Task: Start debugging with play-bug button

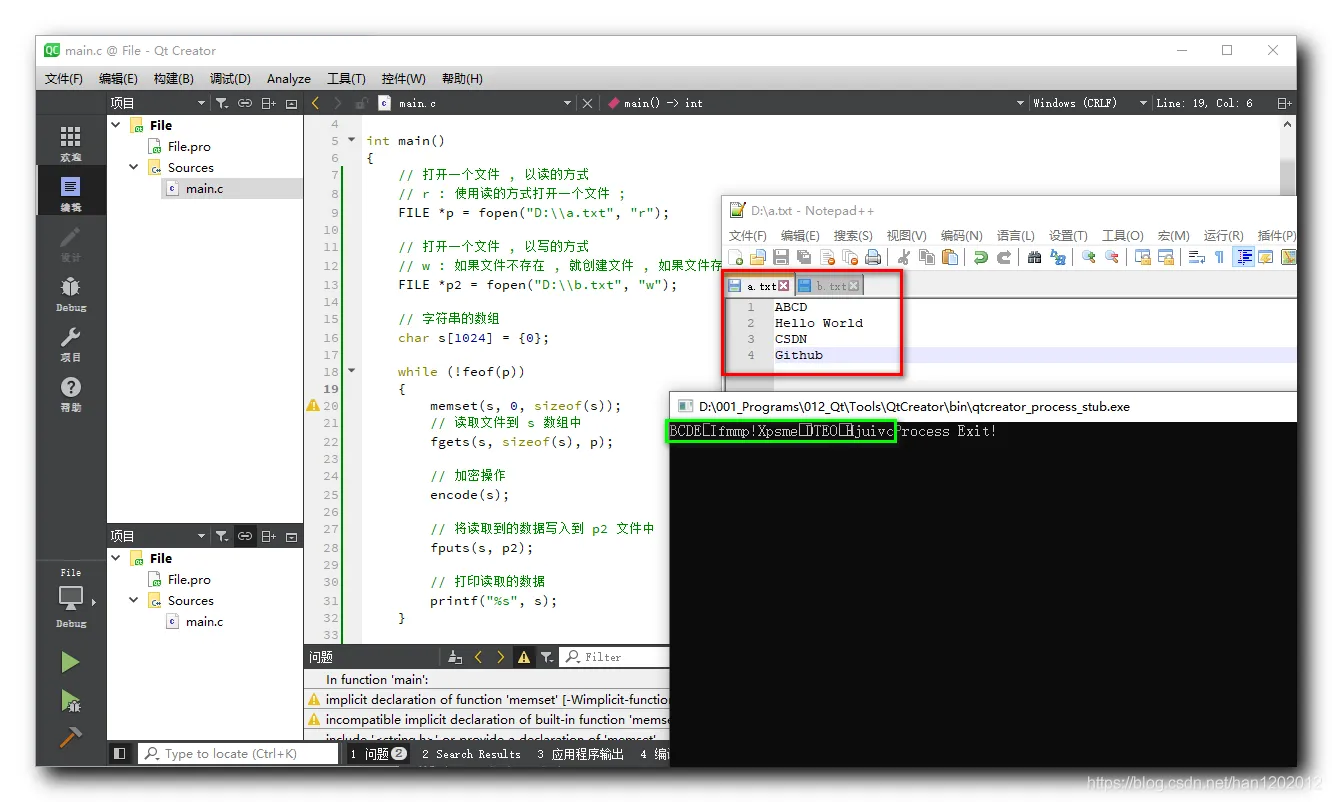Action: [x=70, y=700]
